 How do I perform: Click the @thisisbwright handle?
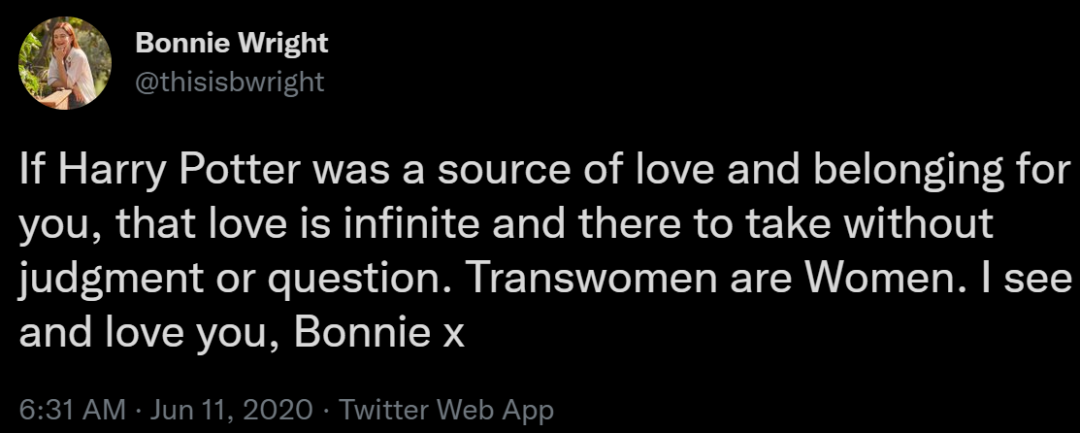click(x=229, y=81)
